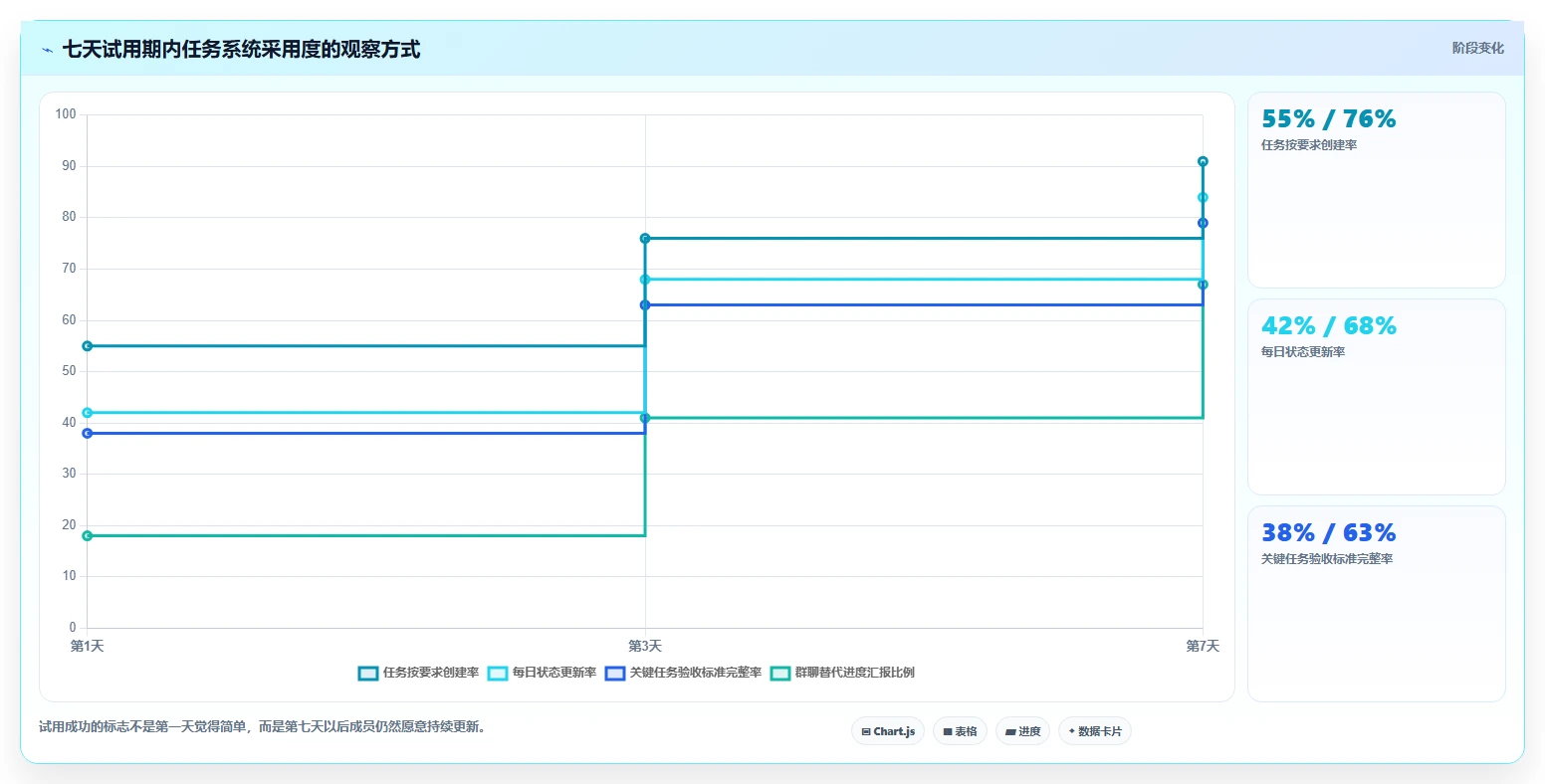
Task: Click the Chart.js pill tag
Action: tap(888, 731)
